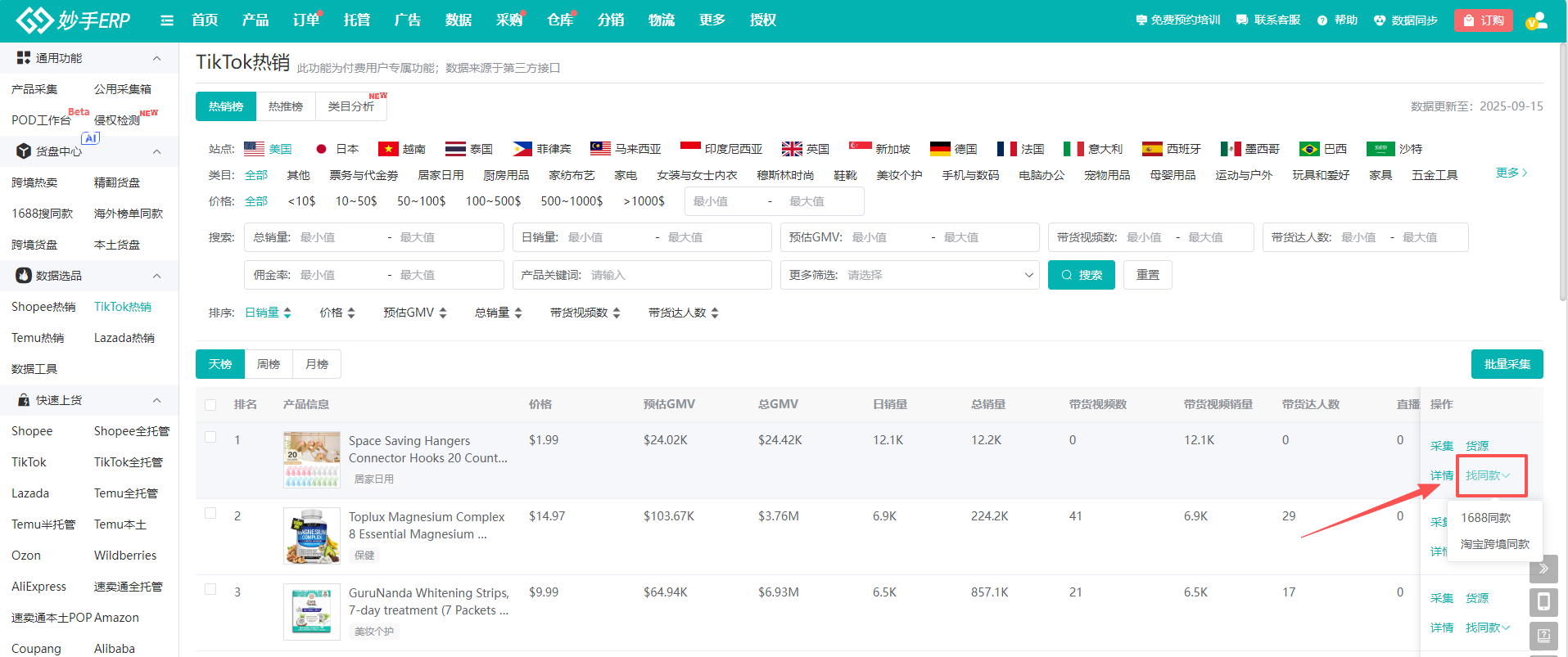
Task: Sort by 预估GMV arrows
Action: coord(443,313)
